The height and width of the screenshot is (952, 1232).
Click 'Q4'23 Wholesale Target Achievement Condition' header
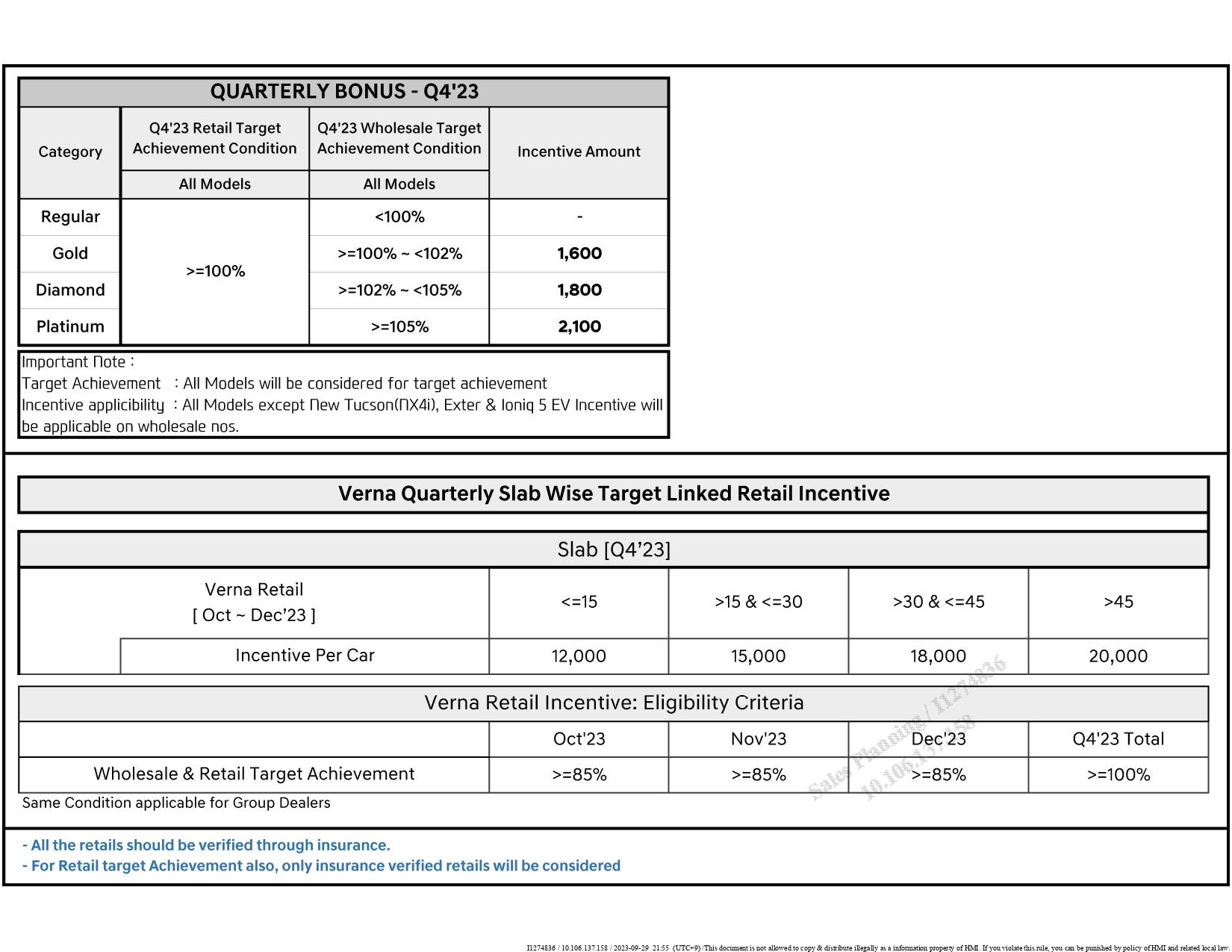399,138
